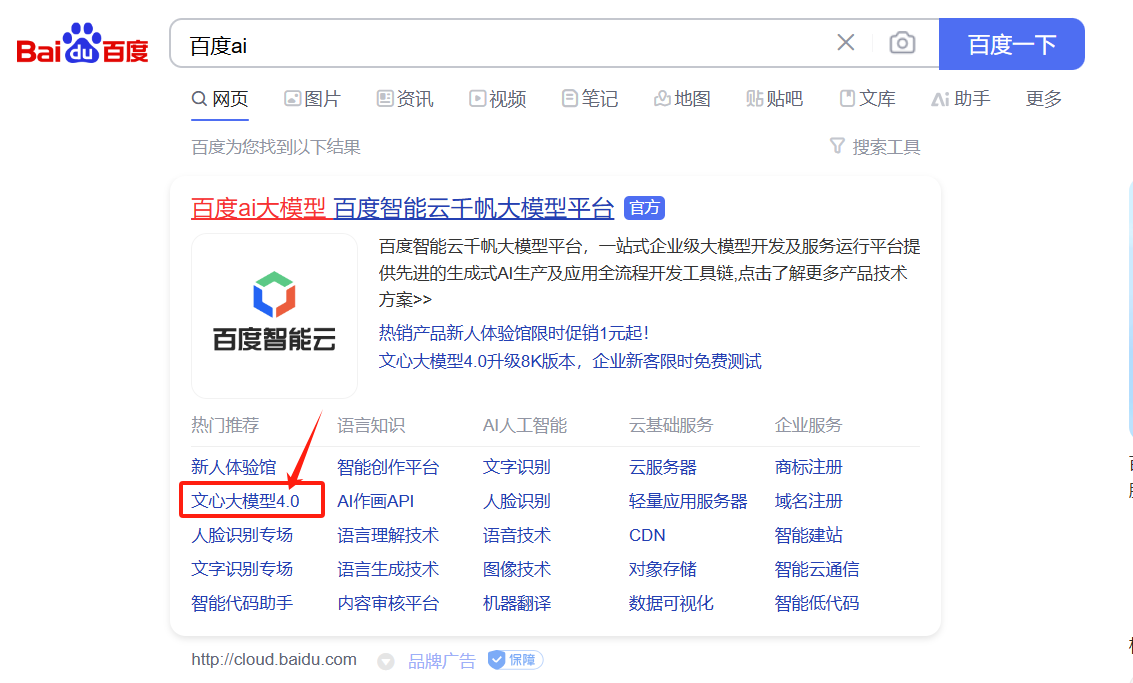1133x683 pixels.
Task: Click the 热门推荐 column heading
Action: point(225,425)
